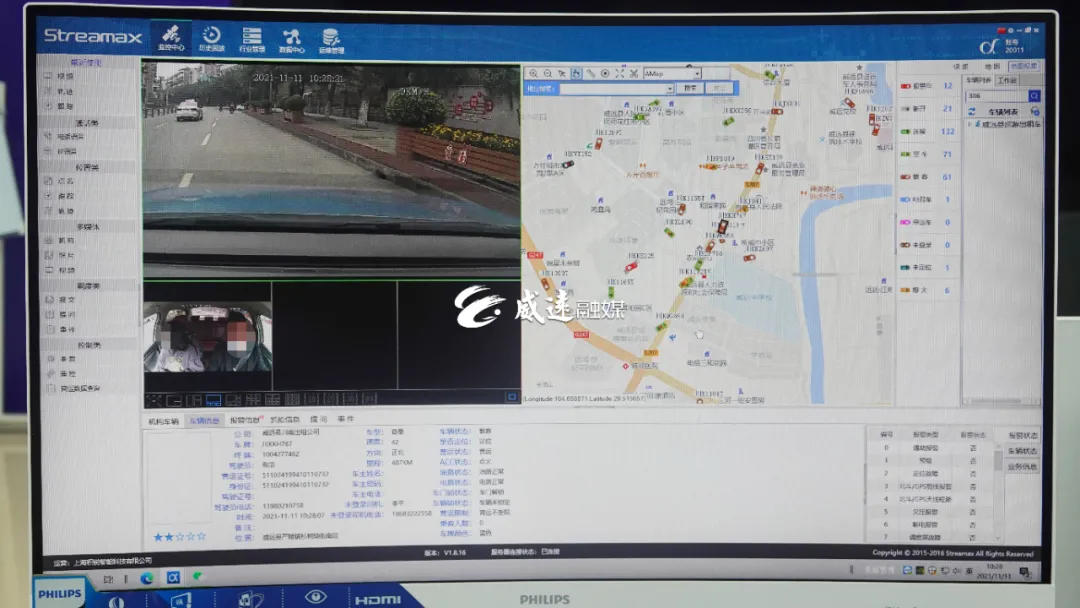Open the data center module
Image resolution: width=1080 pixels, height=608 pixels.
pyautogui.click(x=291, y=40)
